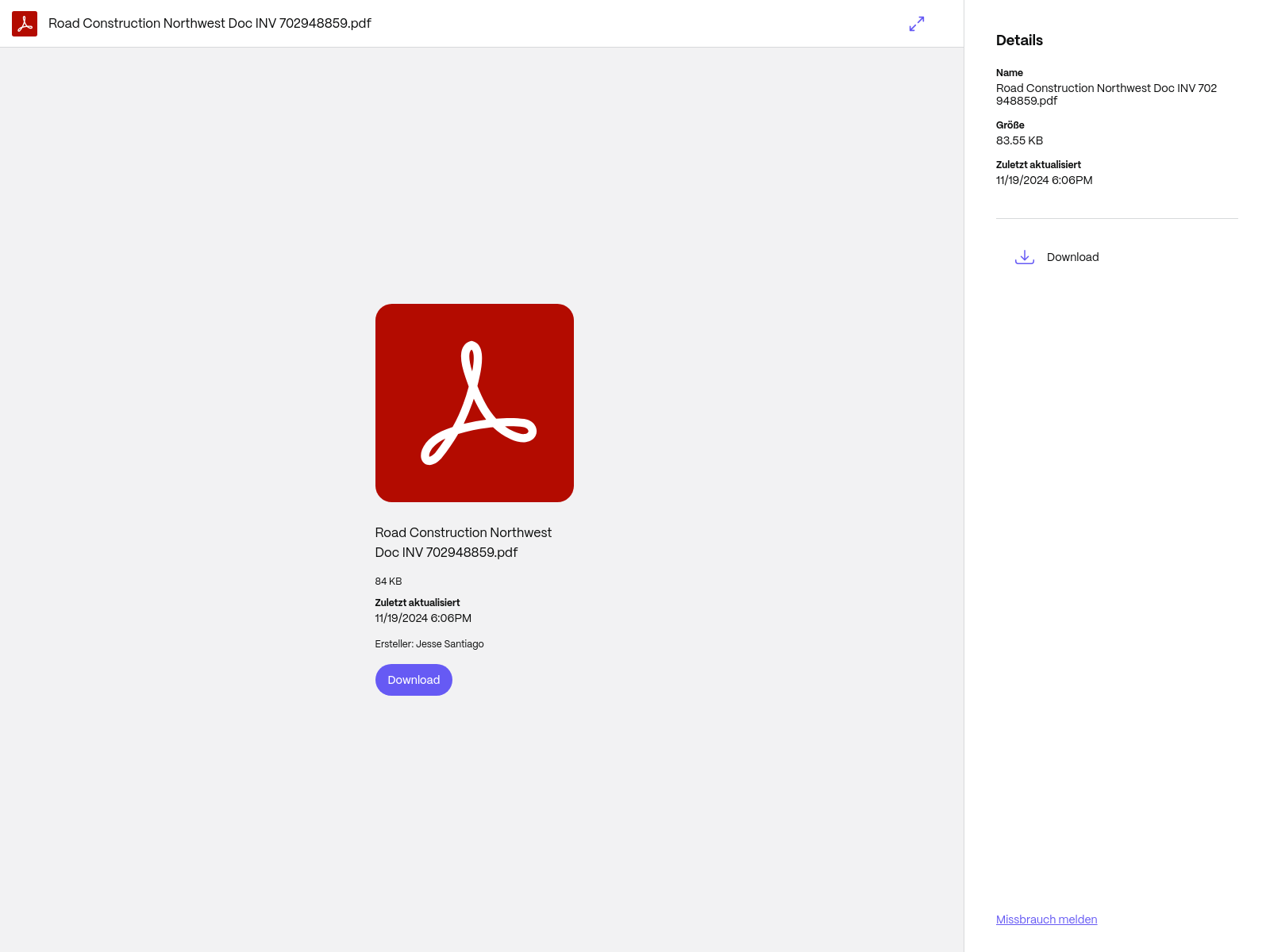Open the Missbrauch melden link
This screenshot has width=1270, height=952.
pyautogui.click(x=1046, y=919)
